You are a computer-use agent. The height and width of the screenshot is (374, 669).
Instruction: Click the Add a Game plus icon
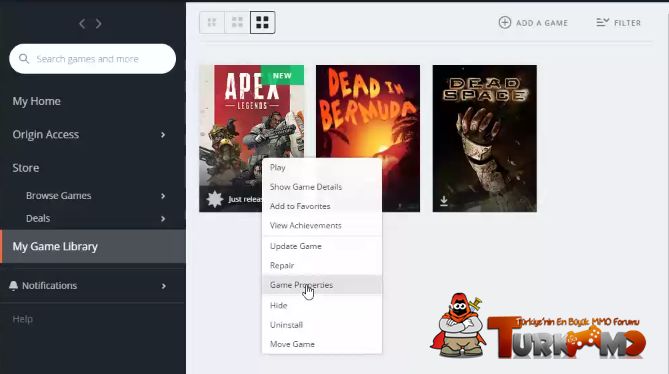(505, 23)
